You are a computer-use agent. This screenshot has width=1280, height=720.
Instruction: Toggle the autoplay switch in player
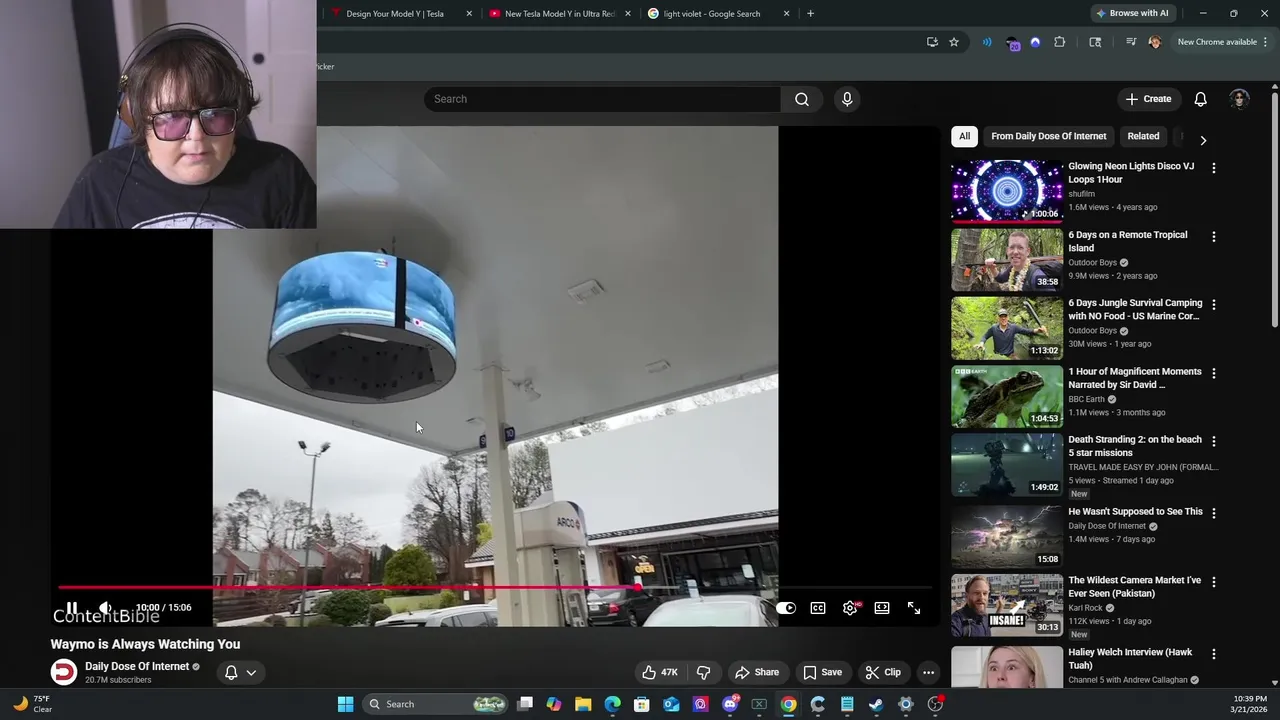click(786, 608)
